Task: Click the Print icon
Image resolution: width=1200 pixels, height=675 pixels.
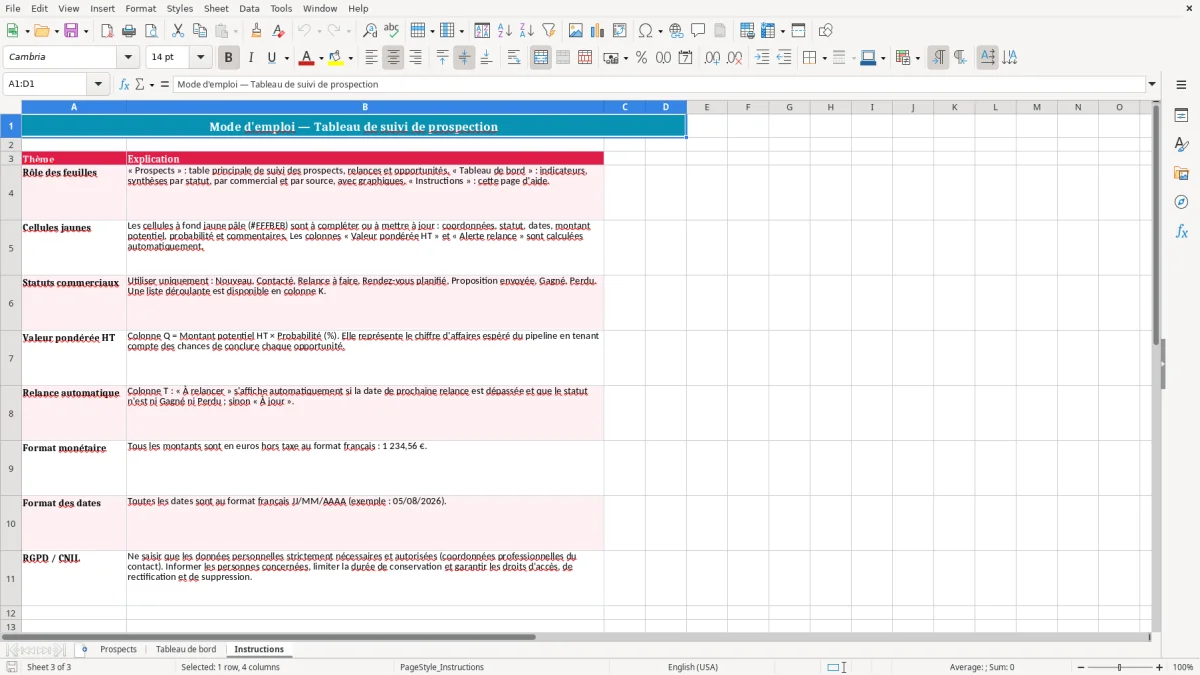Action: (129, 31)
